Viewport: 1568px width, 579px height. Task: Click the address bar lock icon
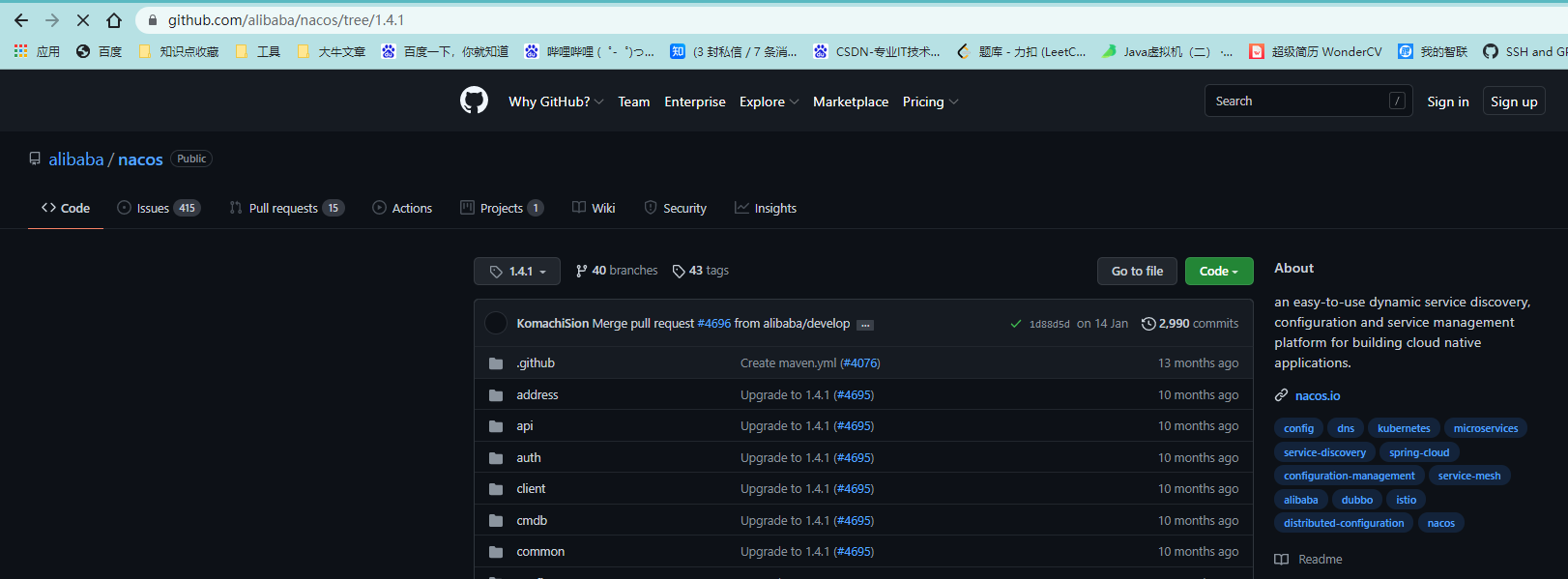tap(152, 20)
